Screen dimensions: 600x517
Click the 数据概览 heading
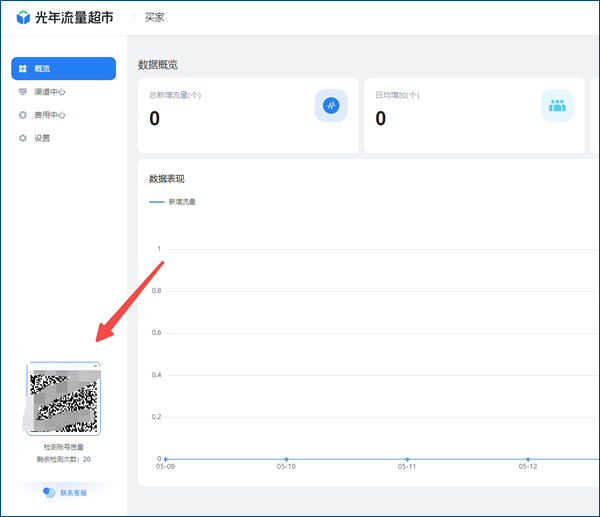click(x=158, y=65)
